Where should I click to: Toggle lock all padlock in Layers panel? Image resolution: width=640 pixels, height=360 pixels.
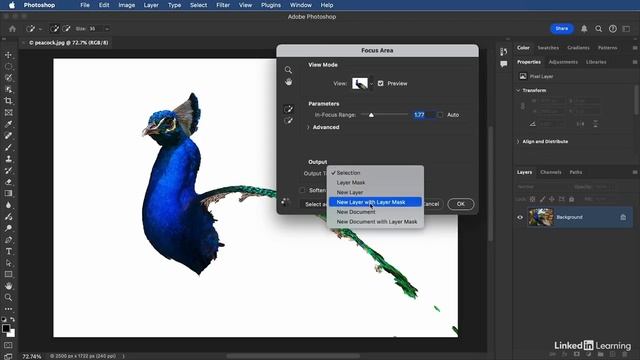(x=571, y=199)
